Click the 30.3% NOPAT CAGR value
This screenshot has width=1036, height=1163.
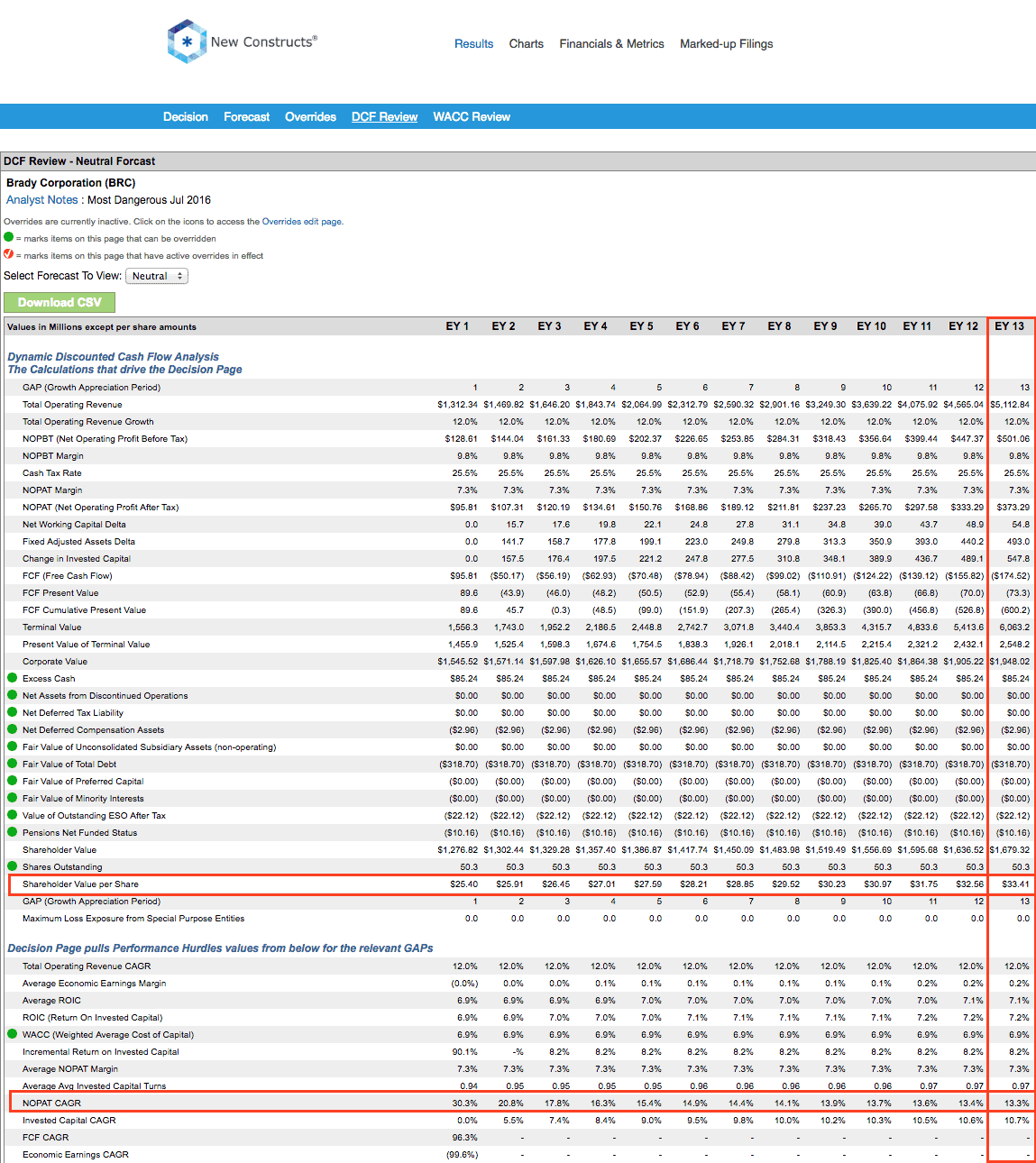point(465,1103)
